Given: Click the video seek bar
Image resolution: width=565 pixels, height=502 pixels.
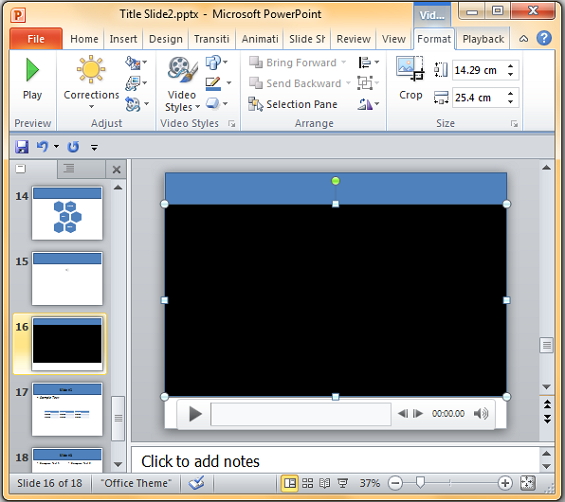Looking at the screenshot, I should pyautogui.click(x=301, y=414).
